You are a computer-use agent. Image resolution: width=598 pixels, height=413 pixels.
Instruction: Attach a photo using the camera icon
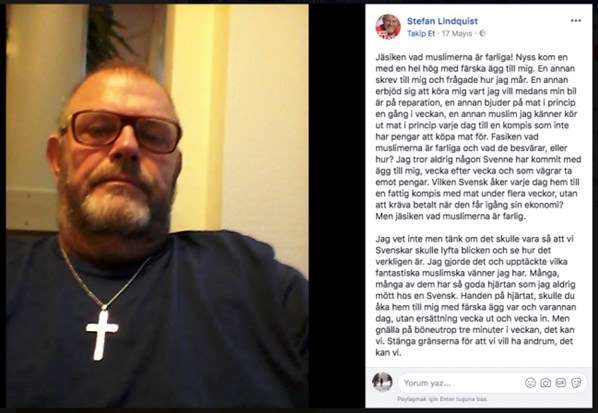pyautogui.click(x=546, y=383)
